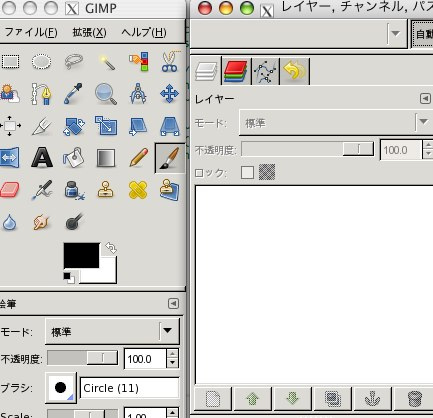
Task: Select the Clone stamp tool
Action: tap(106, 190)
